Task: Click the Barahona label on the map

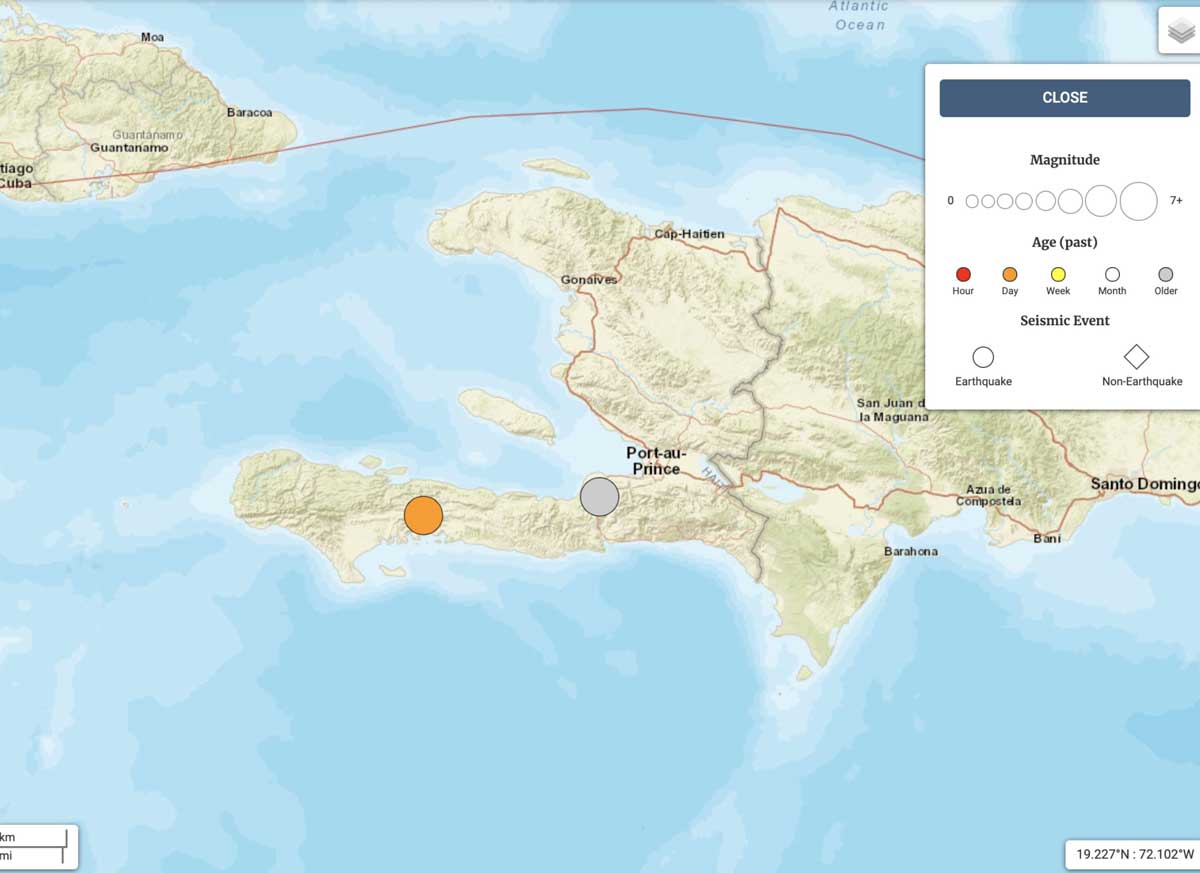Action: point(911,551)
